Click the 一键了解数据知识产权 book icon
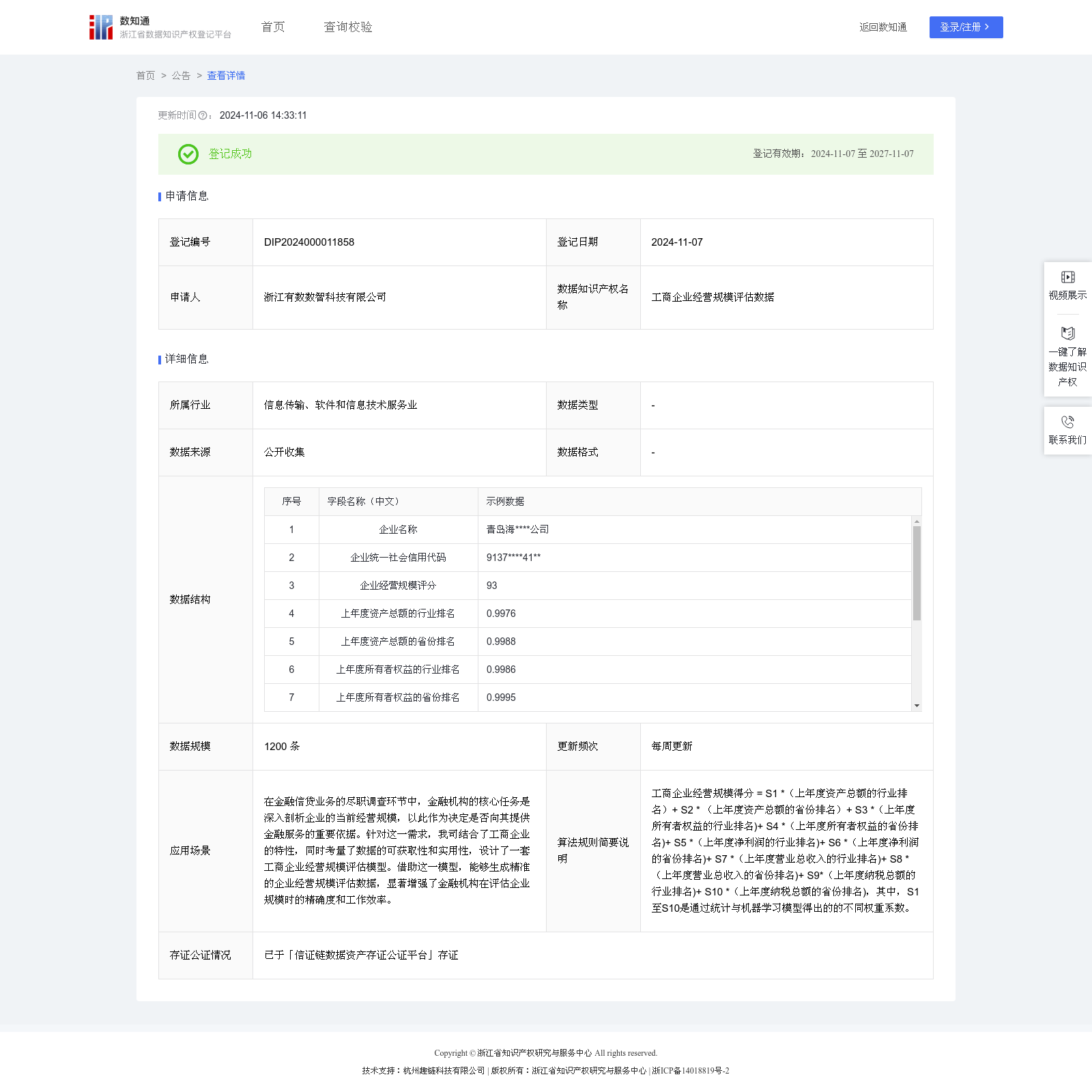Viewport: 1092px width, 1092px height. [1068, 333]
